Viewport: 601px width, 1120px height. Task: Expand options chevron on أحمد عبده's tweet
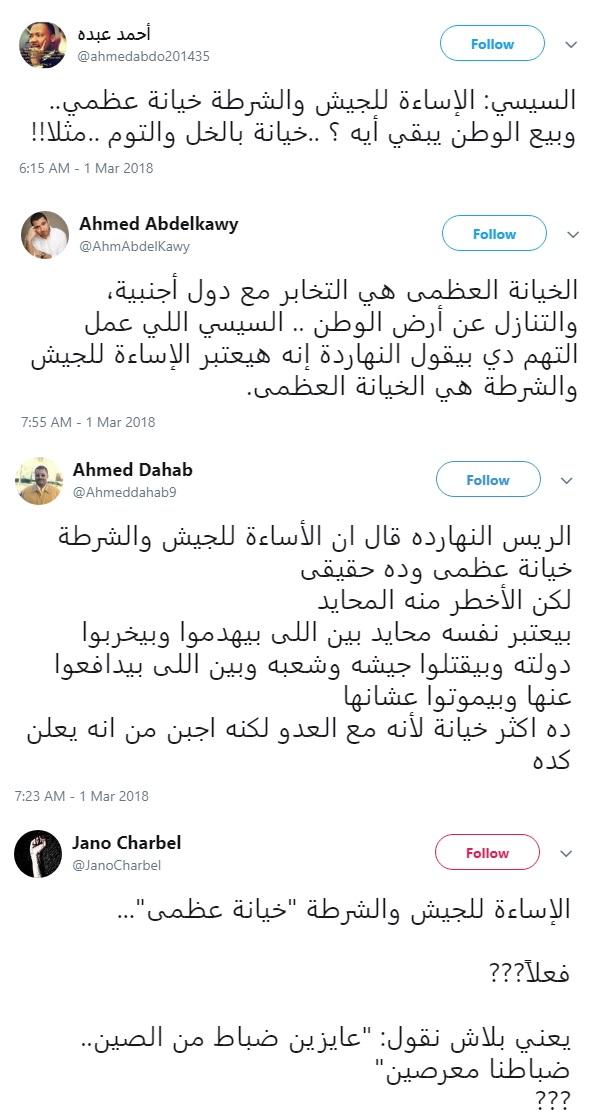(x=571, y=45)
